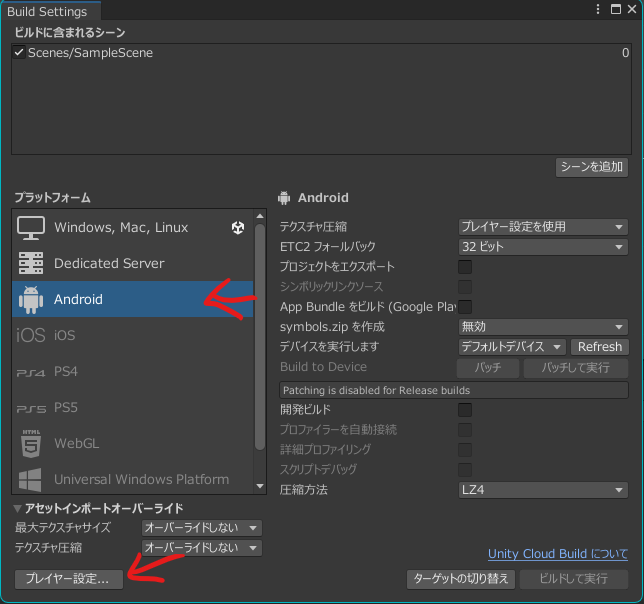This screenshot has height=604, width=644.
Task: Open プレイヤー設定... button
Action: pos(69,579)
